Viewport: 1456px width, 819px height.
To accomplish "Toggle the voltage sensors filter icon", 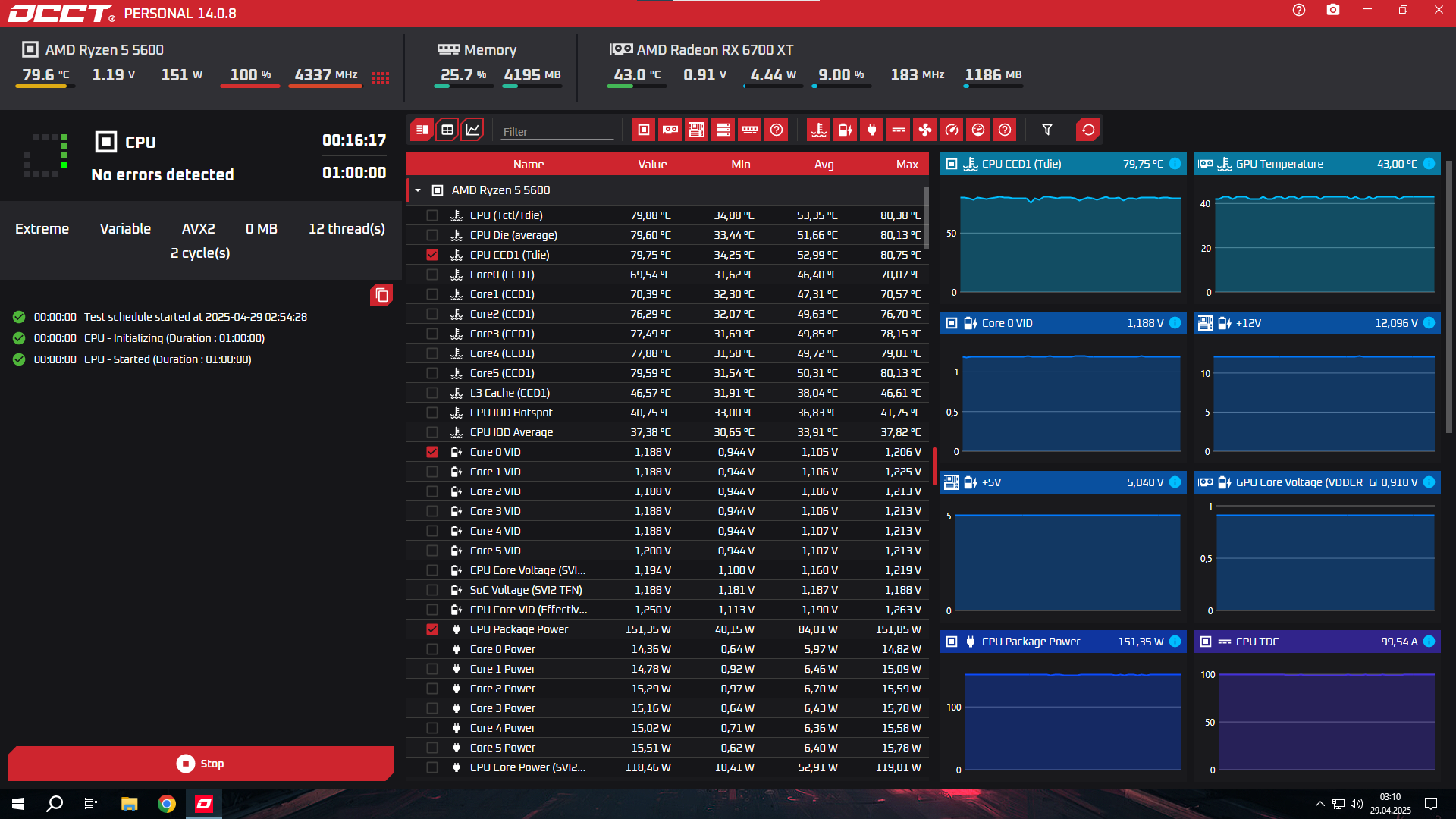I will coord(846,130).
